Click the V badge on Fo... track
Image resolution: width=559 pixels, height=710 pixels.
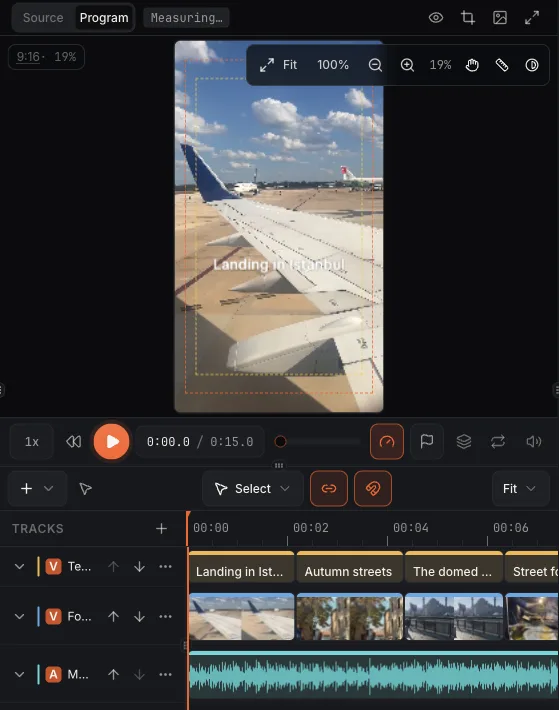[53, 616]
